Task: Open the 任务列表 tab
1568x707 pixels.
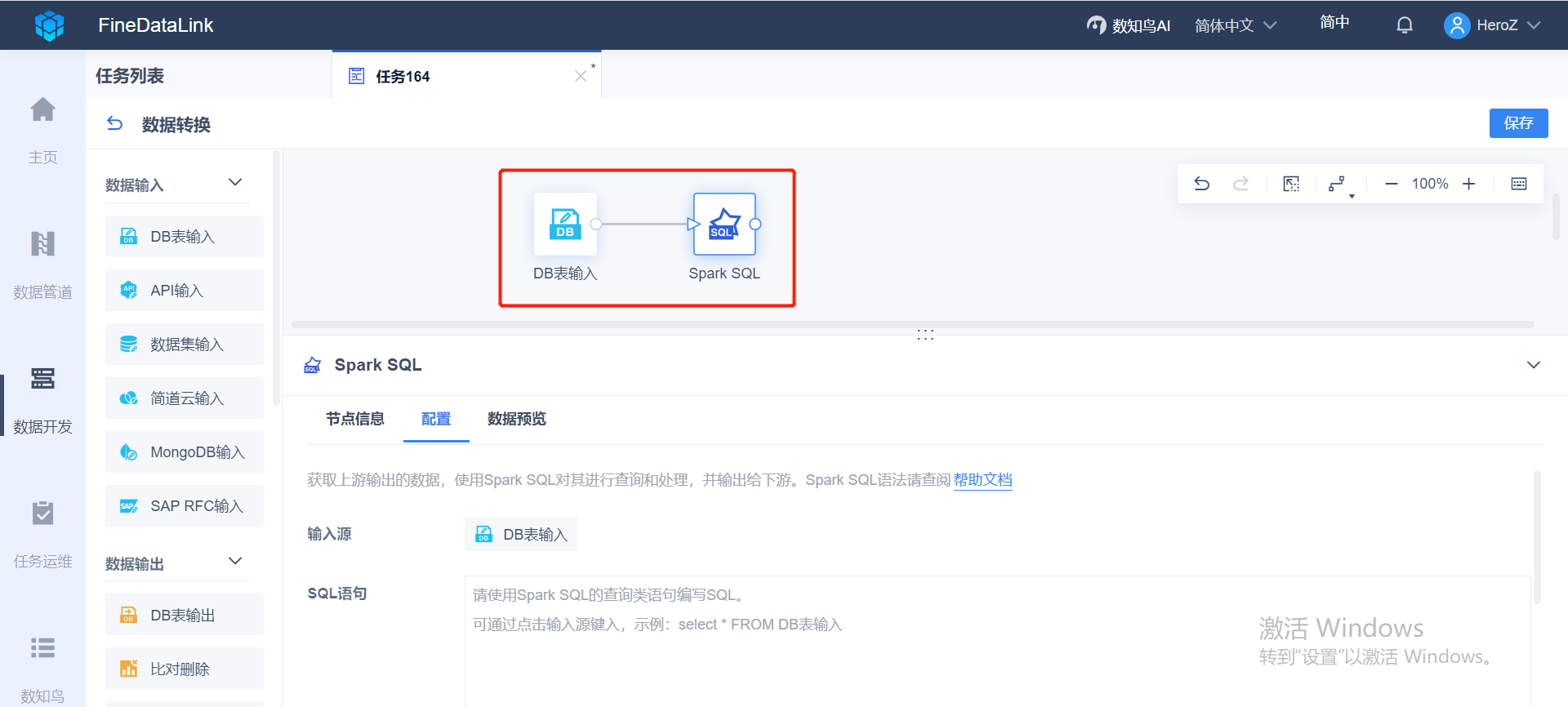Action: point(130,76)
